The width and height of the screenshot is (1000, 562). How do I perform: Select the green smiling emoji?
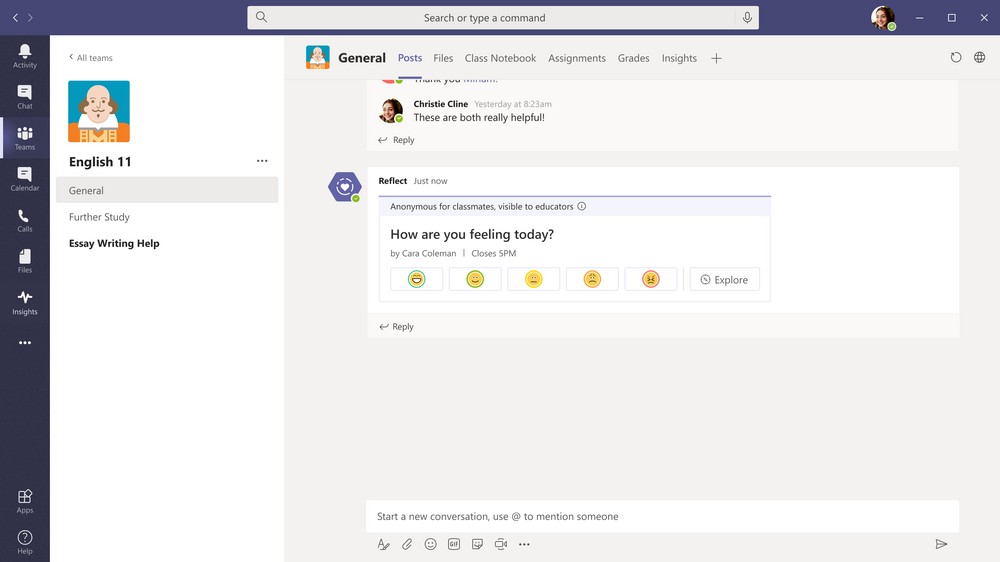(475, 279)
